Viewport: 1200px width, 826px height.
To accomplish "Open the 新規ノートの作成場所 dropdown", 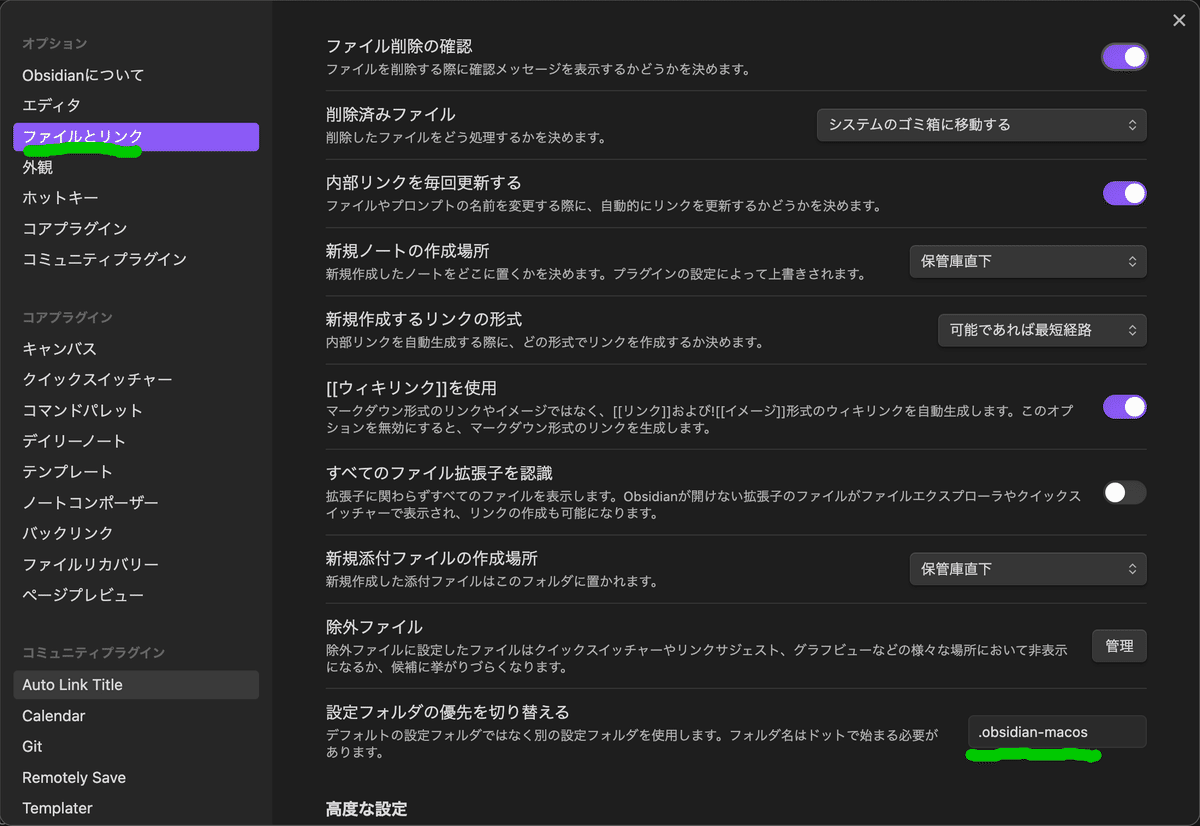I will point(1028,261).
